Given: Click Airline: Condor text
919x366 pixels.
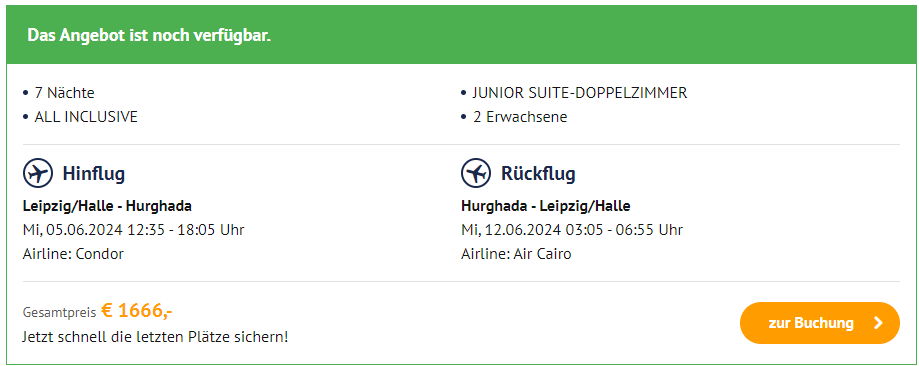Looking at the screenshot, I should tap(73, 254).
